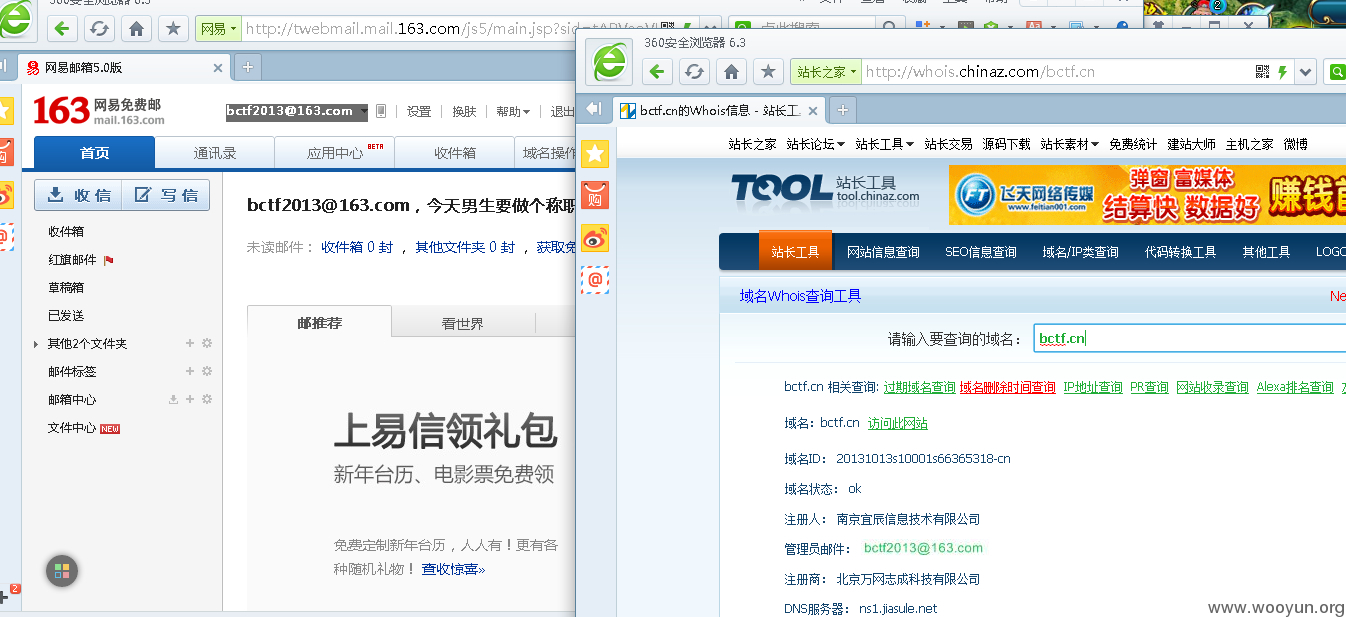Open new tab in whois browser window

[842, 110]
